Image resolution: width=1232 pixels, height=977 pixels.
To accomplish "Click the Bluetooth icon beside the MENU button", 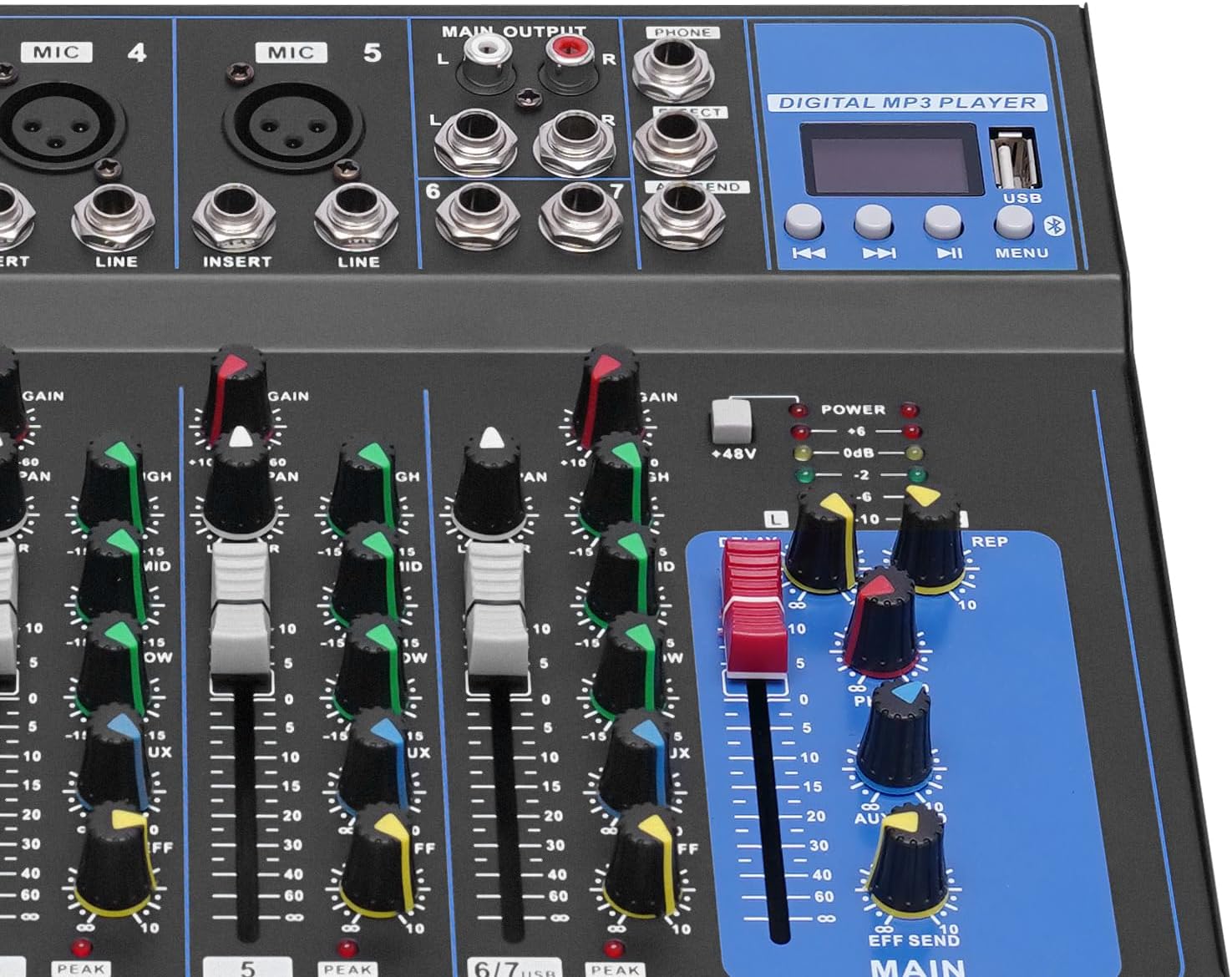I will point(1055,225).
